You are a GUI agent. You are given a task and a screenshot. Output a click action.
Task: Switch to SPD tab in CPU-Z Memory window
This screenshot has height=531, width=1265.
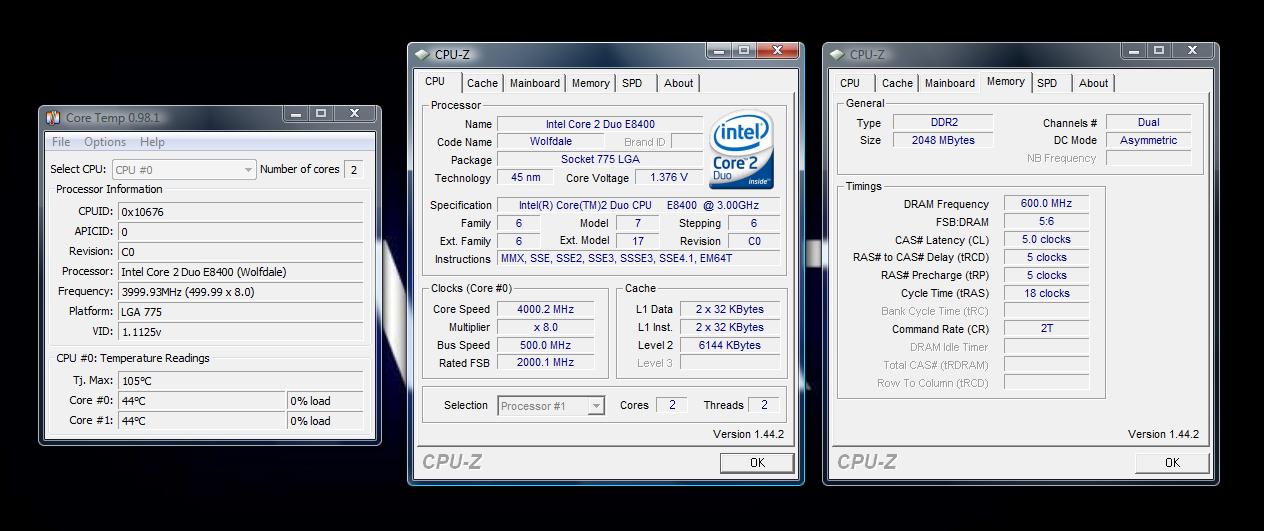tap(1047, 83)
